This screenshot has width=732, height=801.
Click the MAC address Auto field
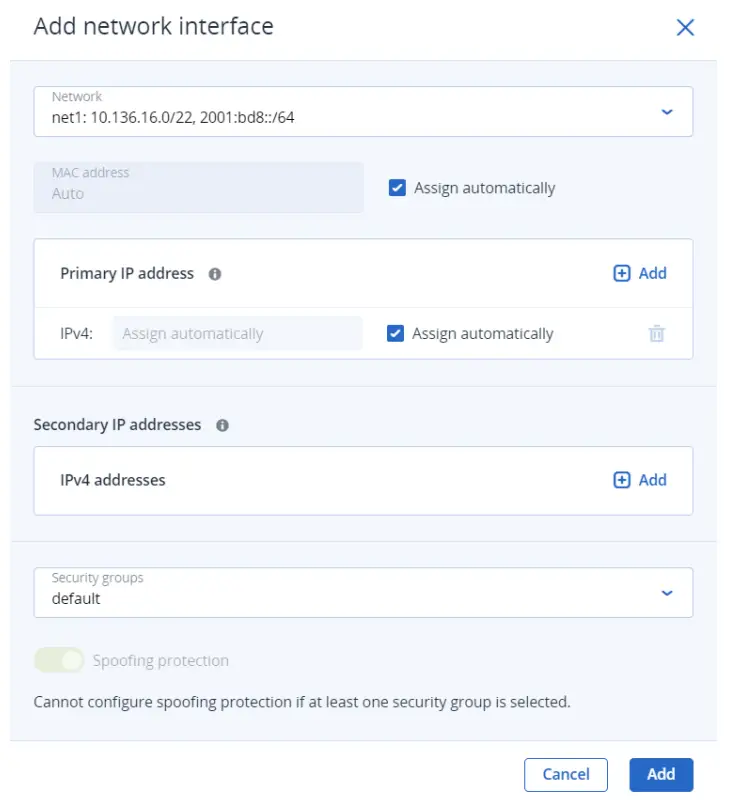click(x=198, y=187)
